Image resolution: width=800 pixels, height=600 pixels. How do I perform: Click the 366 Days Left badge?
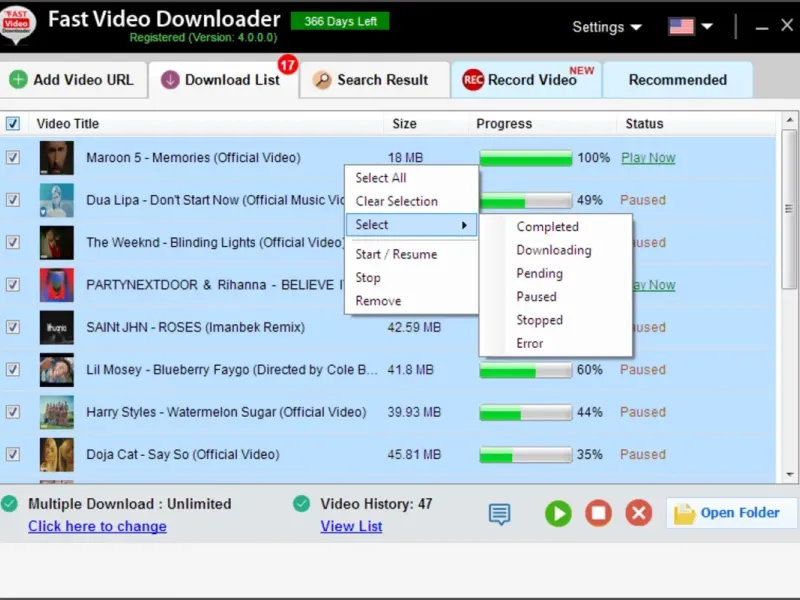(340, 21)
